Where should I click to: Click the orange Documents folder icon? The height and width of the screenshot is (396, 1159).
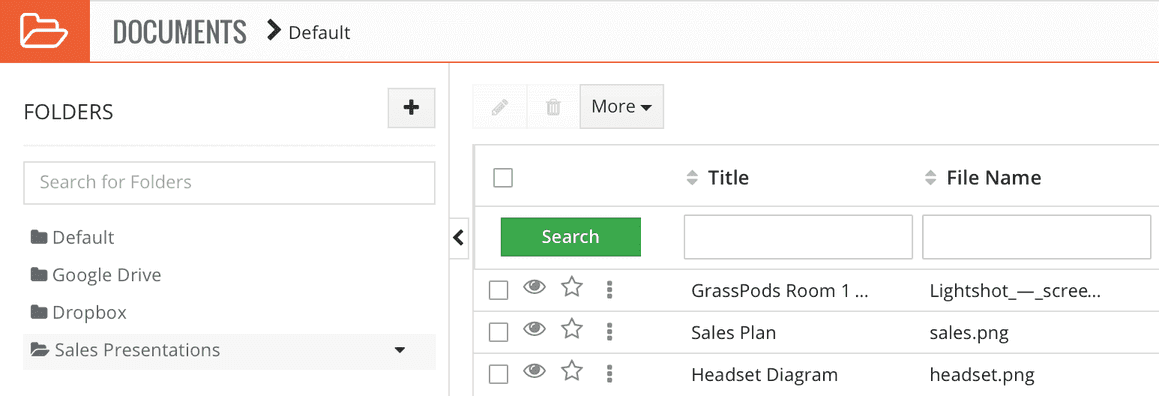44,31
